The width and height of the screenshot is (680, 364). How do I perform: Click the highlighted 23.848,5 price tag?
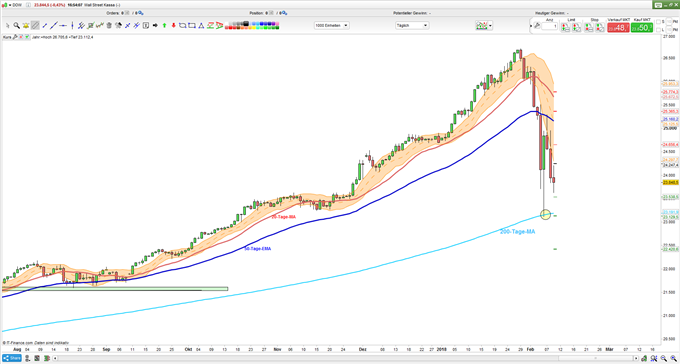click(670, 183)
